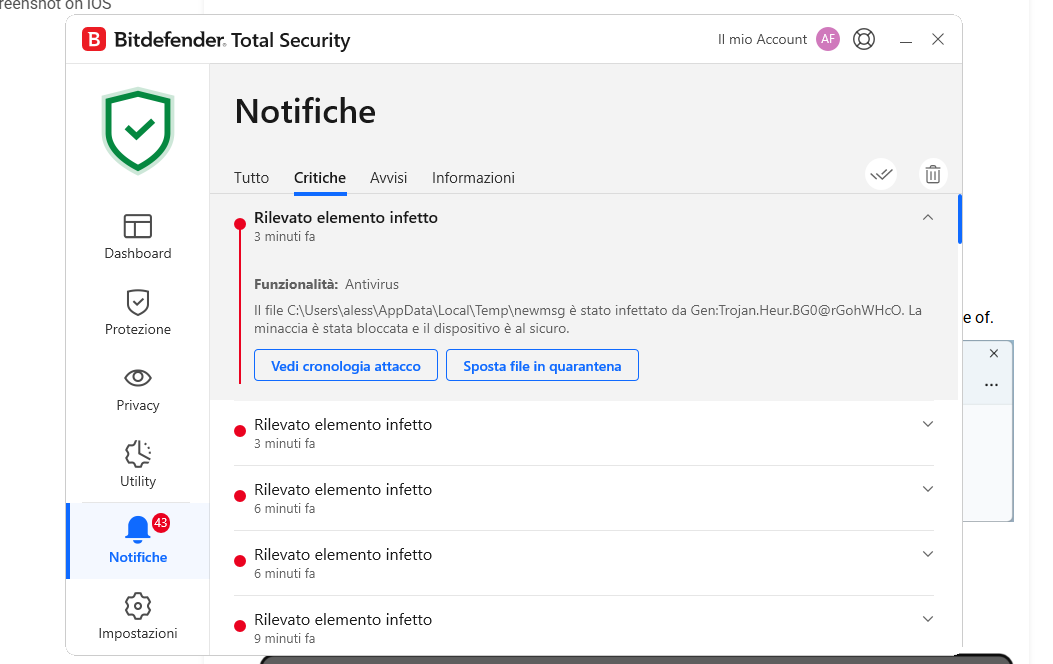Open the Impostazioni gear icon
This screenshot has width=1053, height=664.
138,606
